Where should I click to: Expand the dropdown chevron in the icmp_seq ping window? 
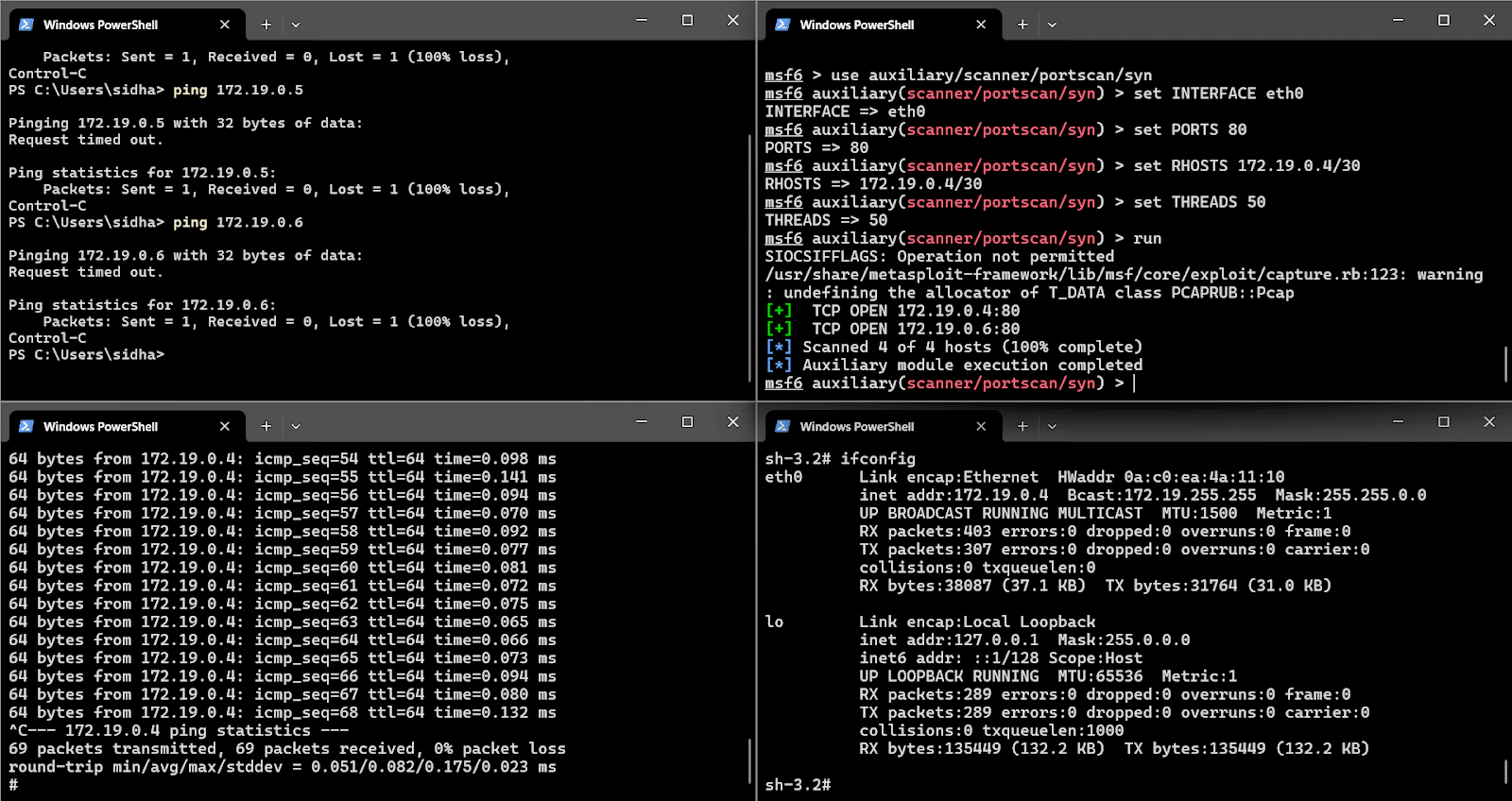296,426
